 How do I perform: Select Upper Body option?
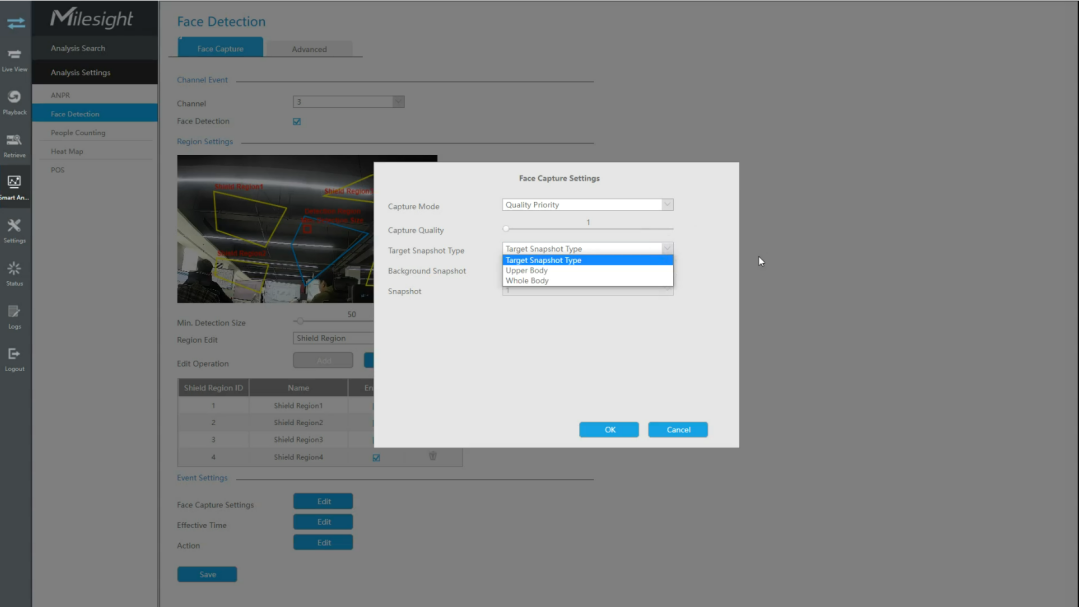(588, 270)
